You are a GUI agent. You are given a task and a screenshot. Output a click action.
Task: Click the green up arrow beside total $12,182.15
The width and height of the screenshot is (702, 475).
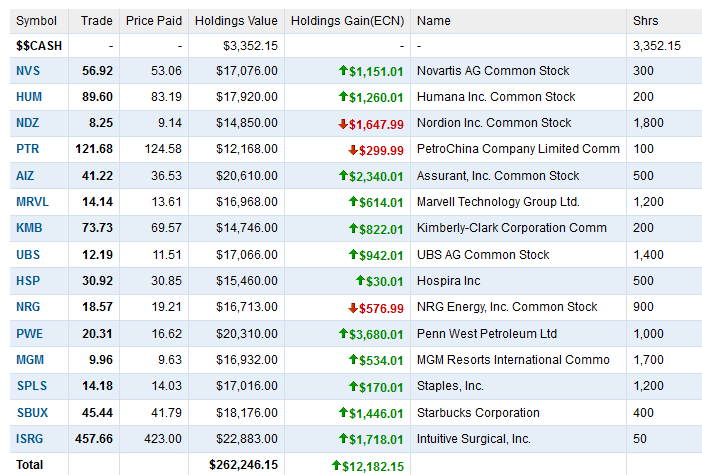coord(336,465)
